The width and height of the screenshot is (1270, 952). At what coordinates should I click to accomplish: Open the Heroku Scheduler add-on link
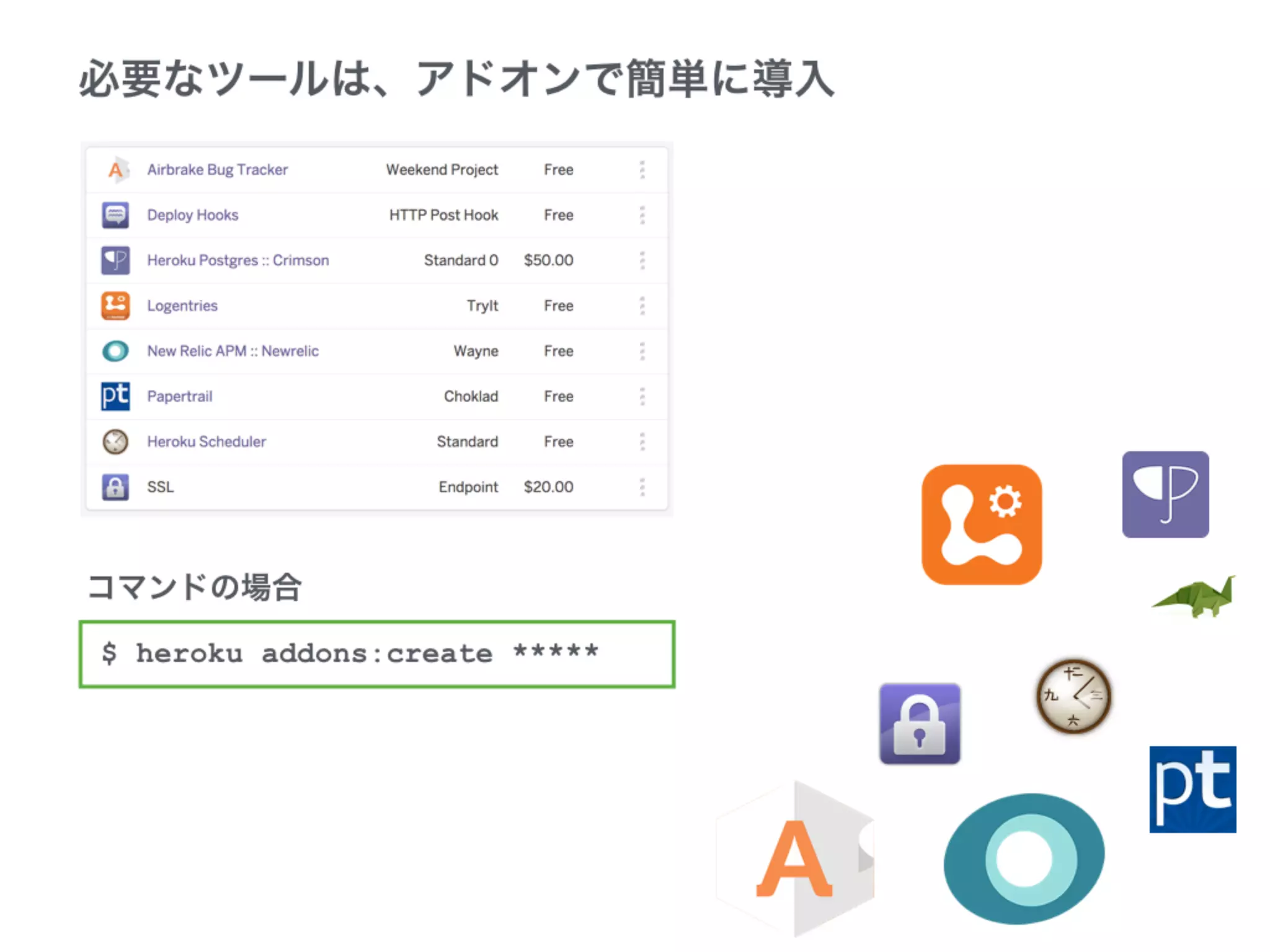pyautogui.click(x=206, y=441)
